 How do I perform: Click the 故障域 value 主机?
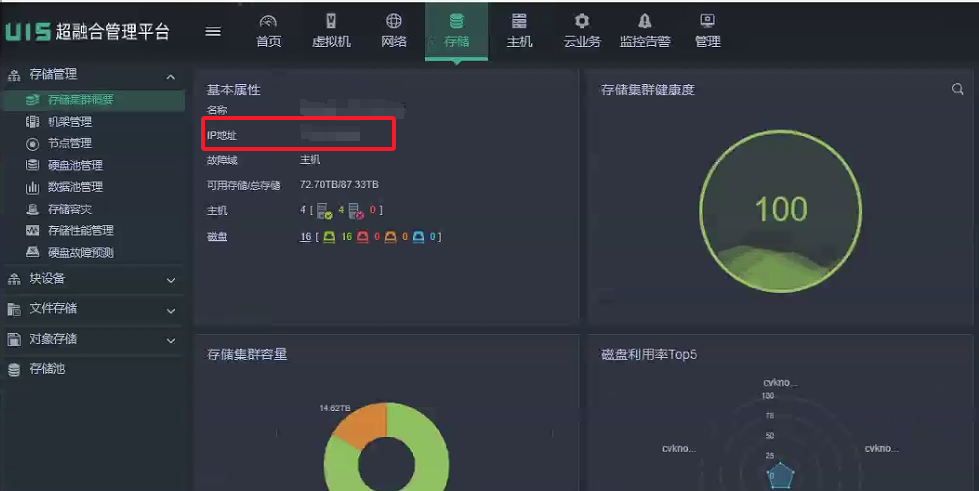(310, 160)
